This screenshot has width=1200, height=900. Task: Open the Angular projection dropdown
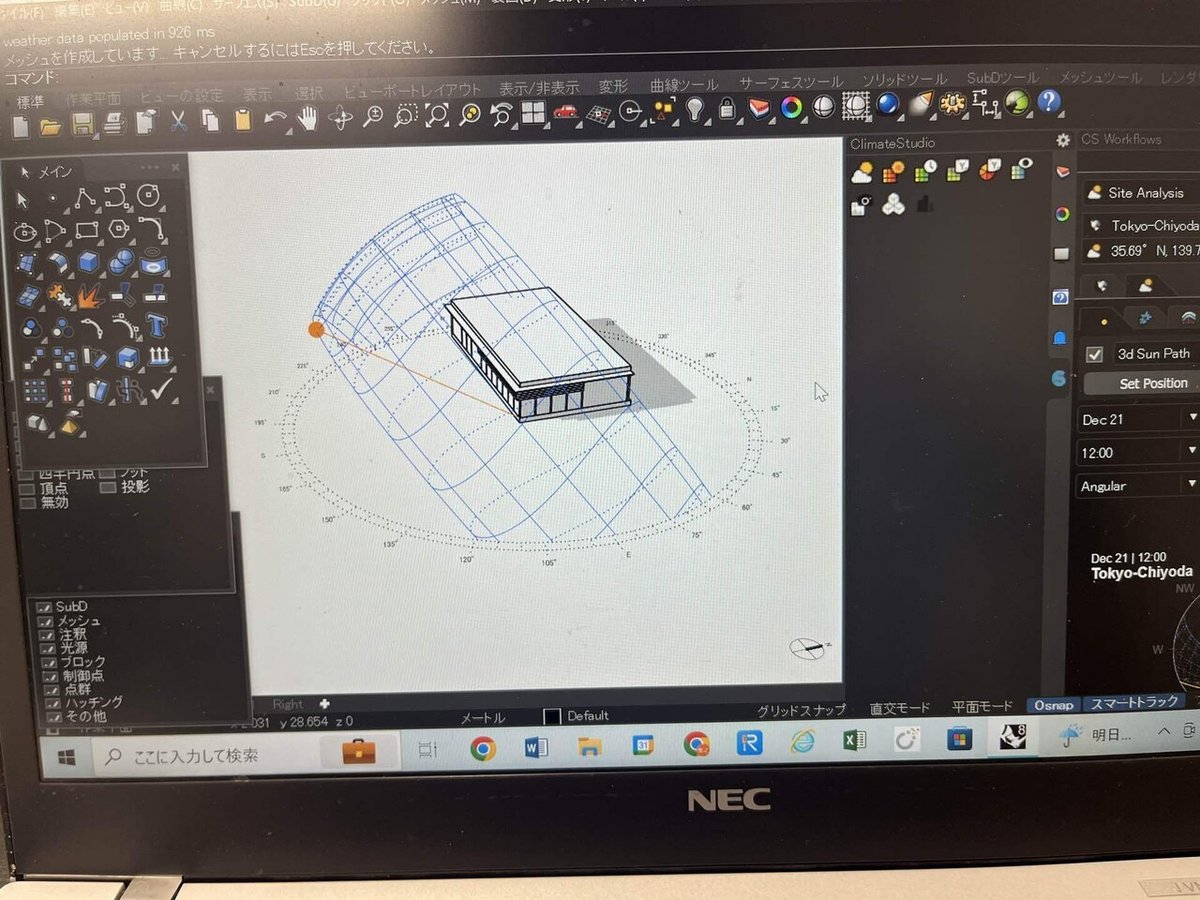1138,486
